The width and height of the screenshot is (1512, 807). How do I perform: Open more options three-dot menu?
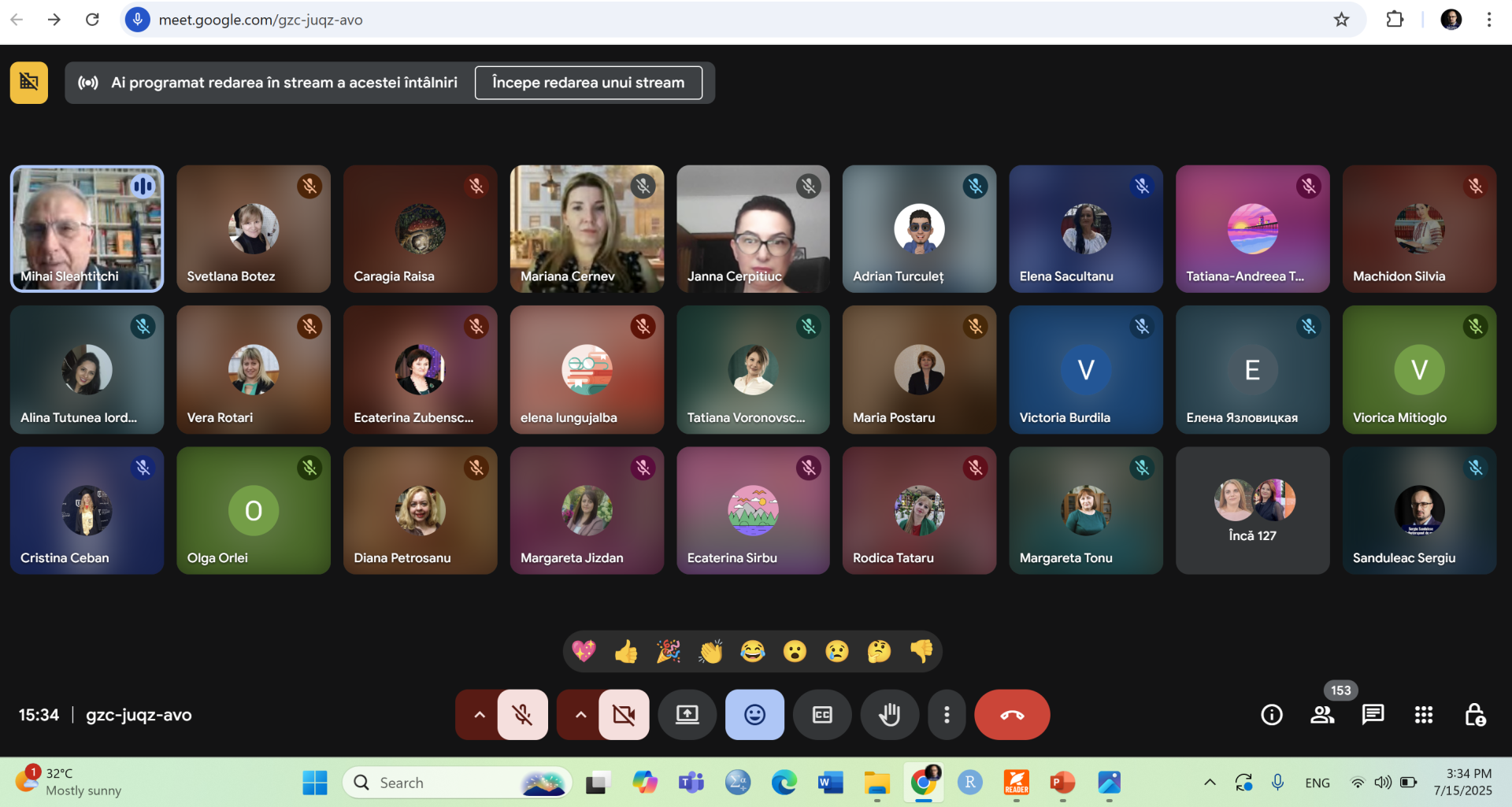tap(947, 715)
